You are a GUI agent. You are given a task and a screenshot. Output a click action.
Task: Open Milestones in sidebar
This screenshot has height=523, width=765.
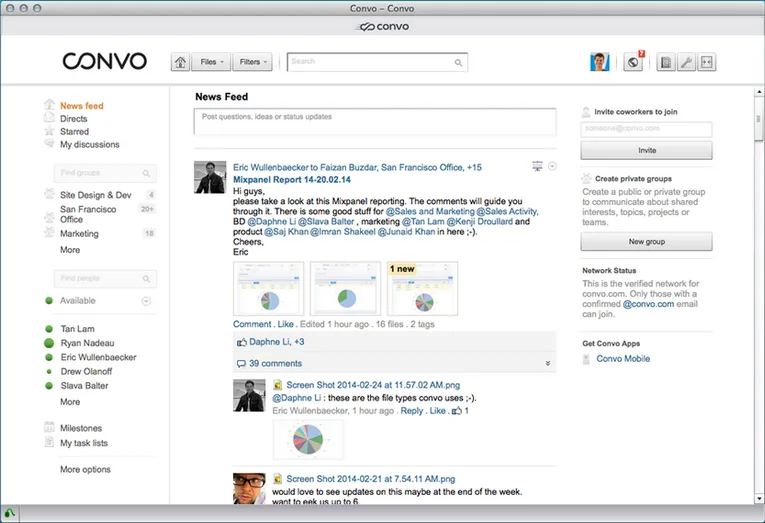[x=81, y=428]
